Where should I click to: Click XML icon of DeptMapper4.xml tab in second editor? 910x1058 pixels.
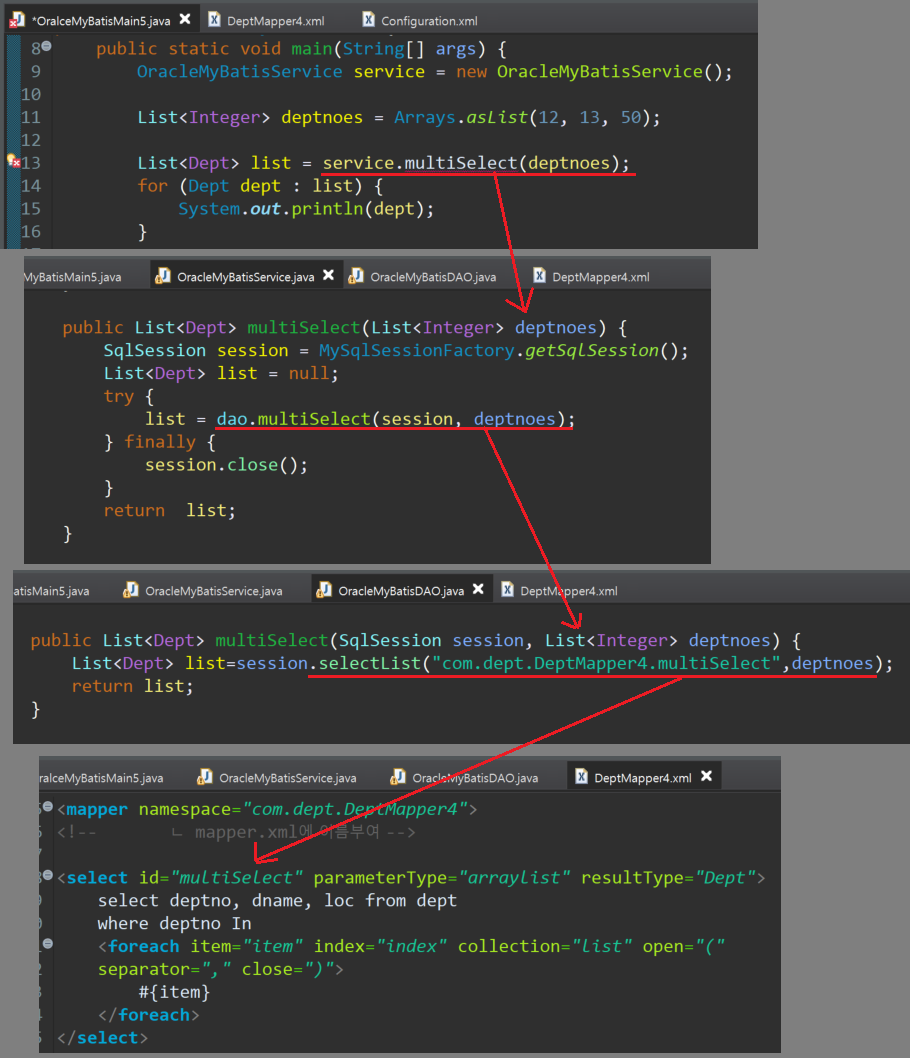539,275
